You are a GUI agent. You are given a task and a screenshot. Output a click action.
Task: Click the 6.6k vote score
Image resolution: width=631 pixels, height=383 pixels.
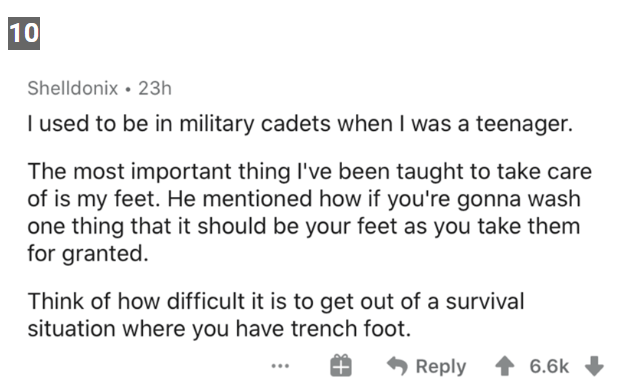pos(549,367)
